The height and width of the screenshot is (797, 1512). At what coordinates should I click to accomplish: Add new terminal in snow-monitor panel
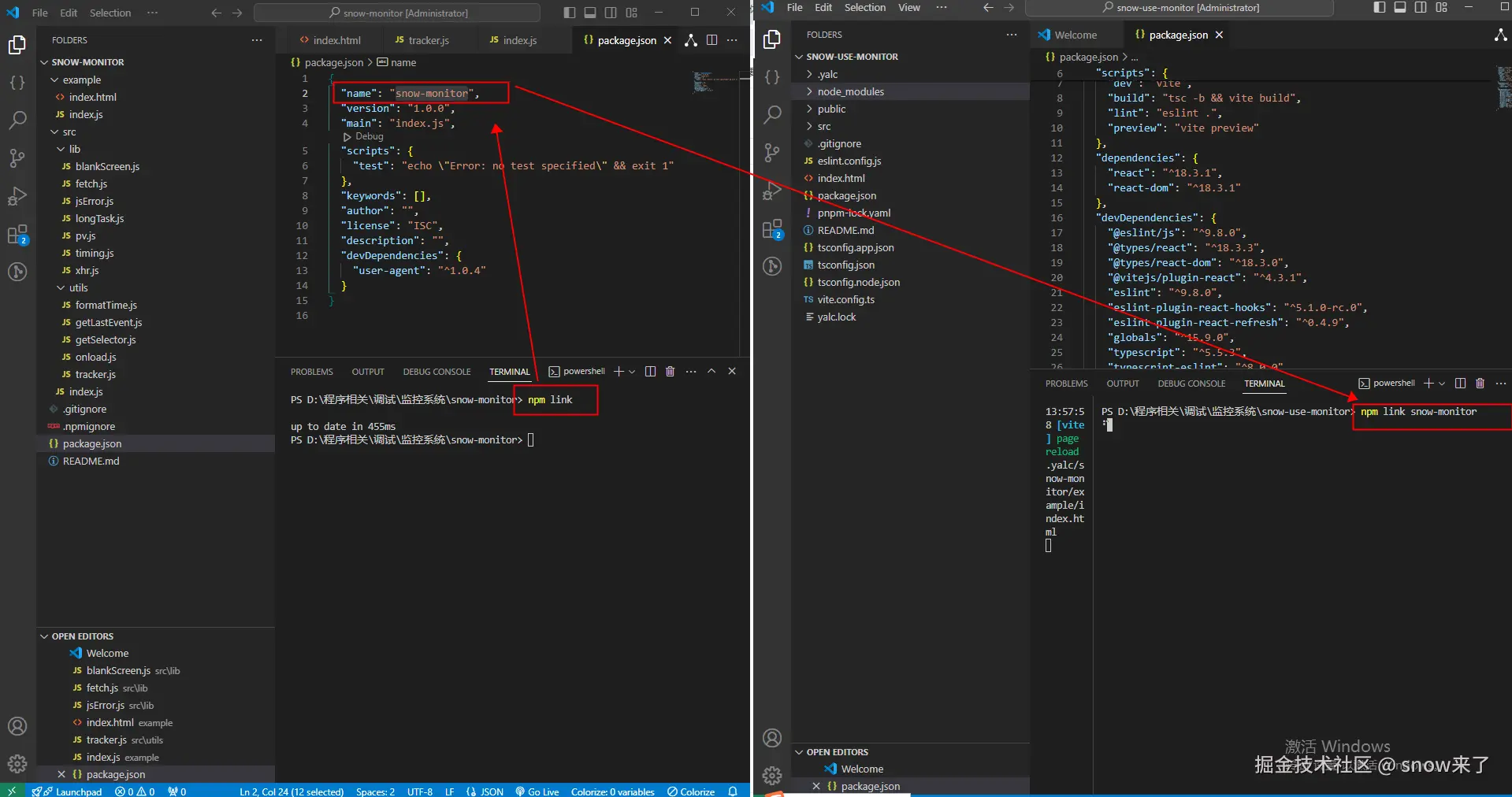tap(619, 372)
